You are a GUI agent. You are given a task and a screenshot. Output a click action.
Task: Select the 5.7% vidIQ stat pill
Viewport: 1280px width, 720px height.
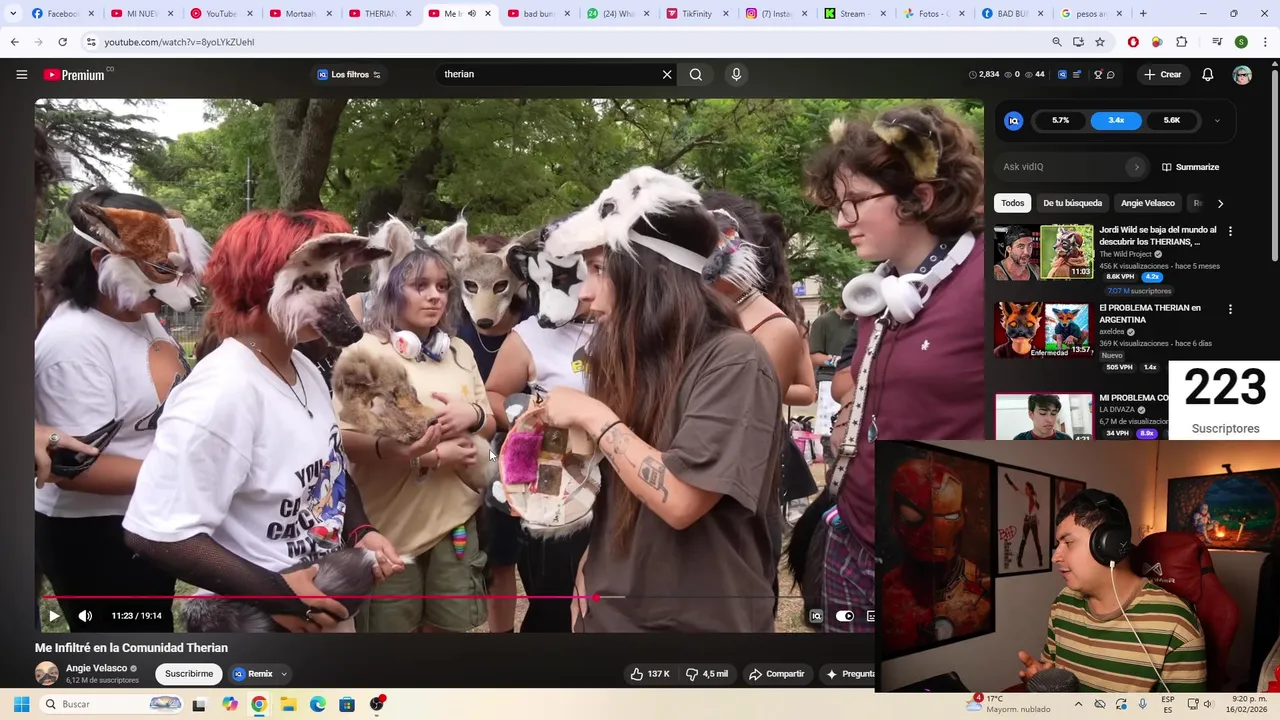pos(1060,121)
